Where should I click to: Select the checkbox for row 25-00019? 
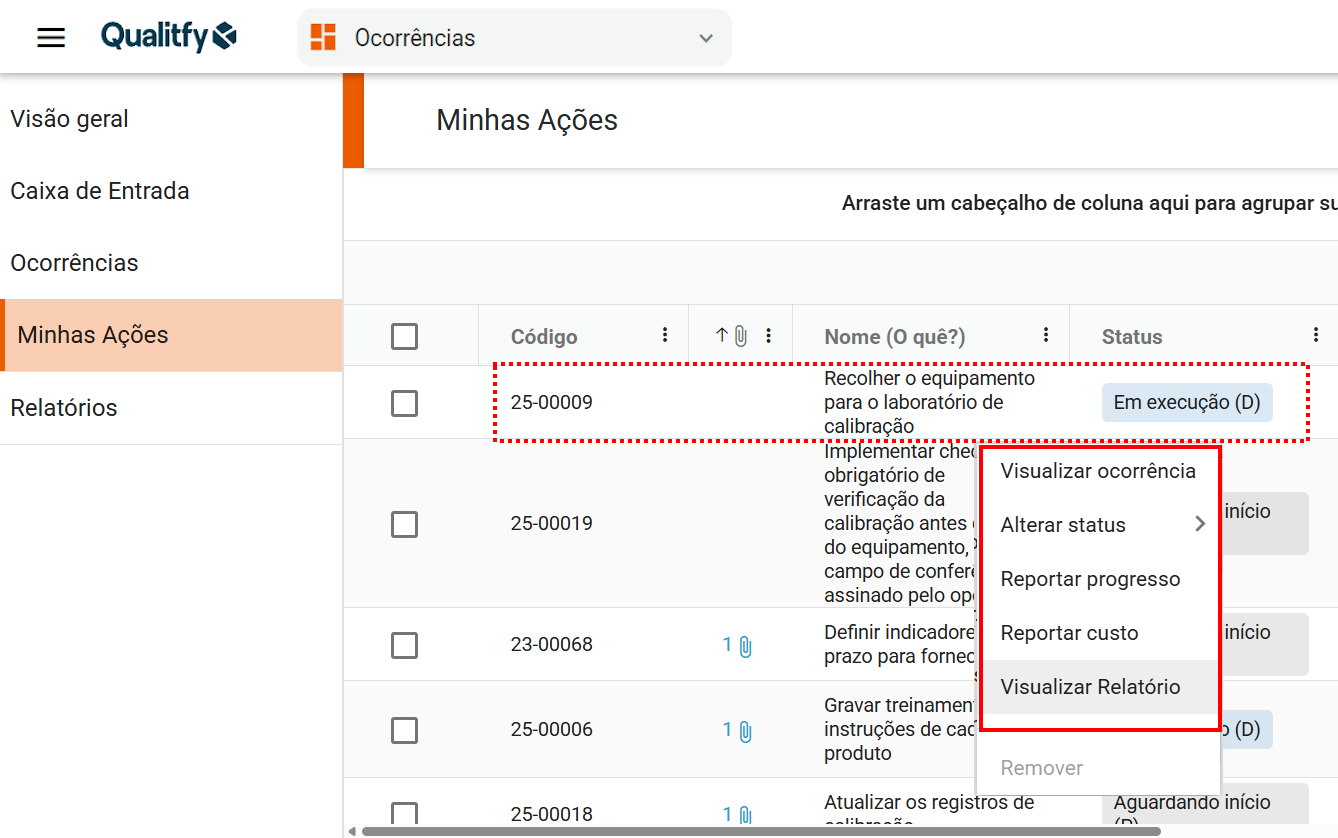(404, 524)
